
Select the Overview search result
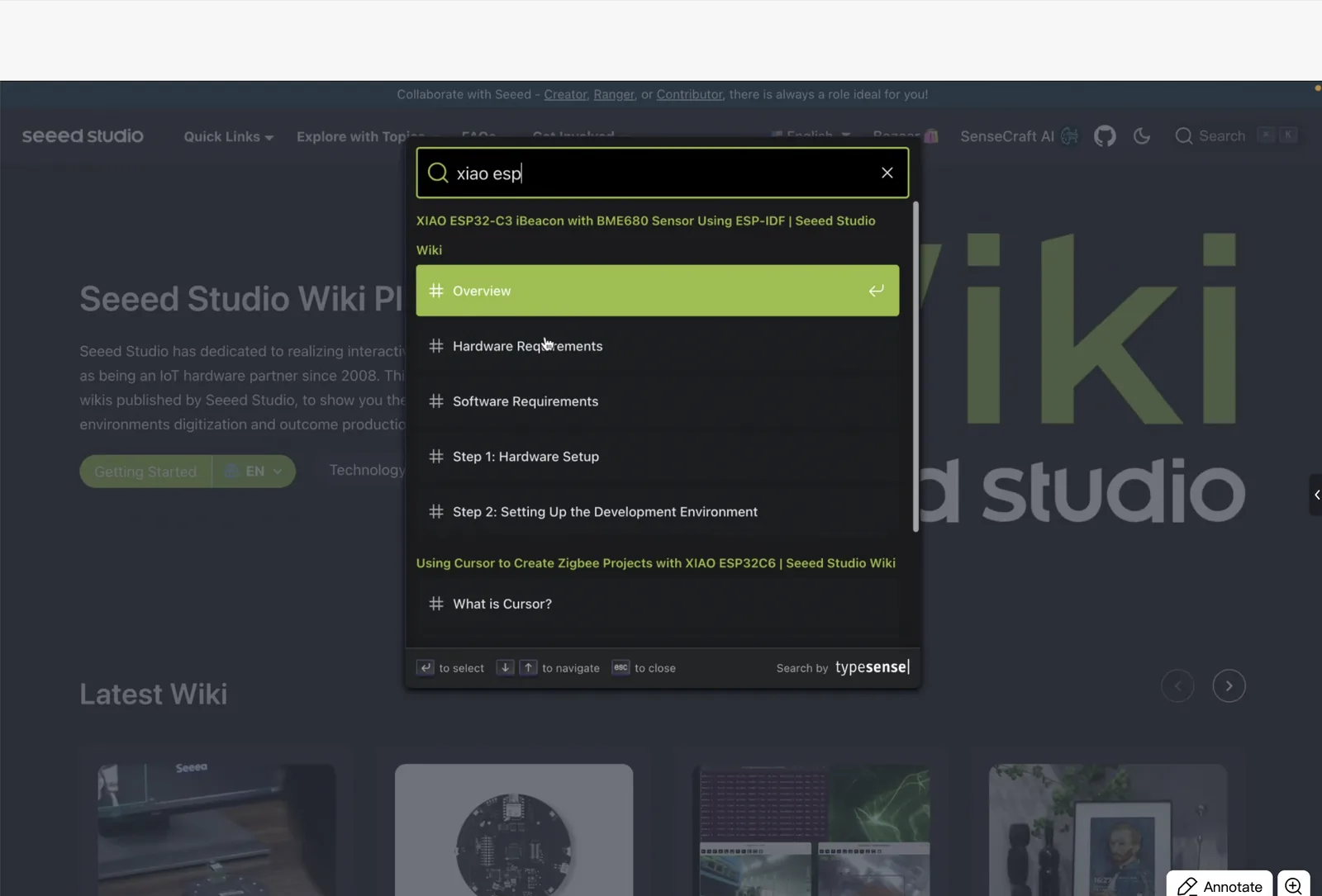click(x=658, y=291)
